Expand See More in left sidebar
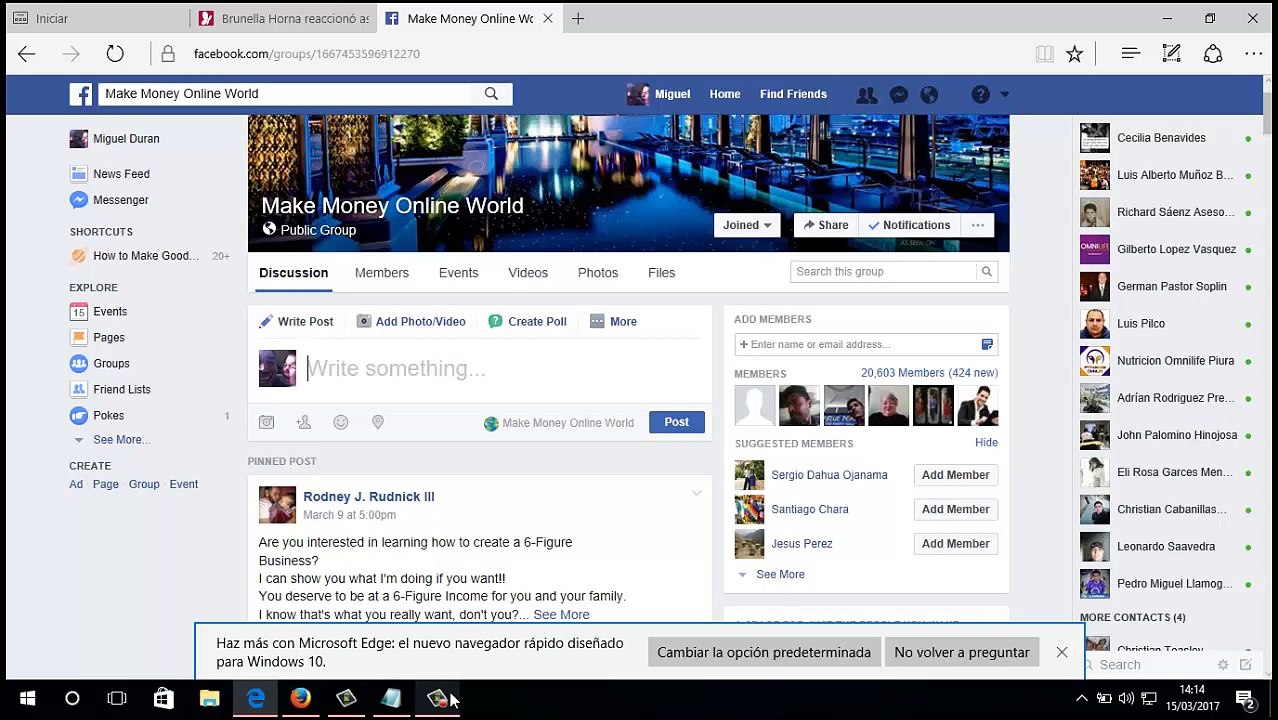Viewport: 1278px width, 720px height. pos(121,440)
